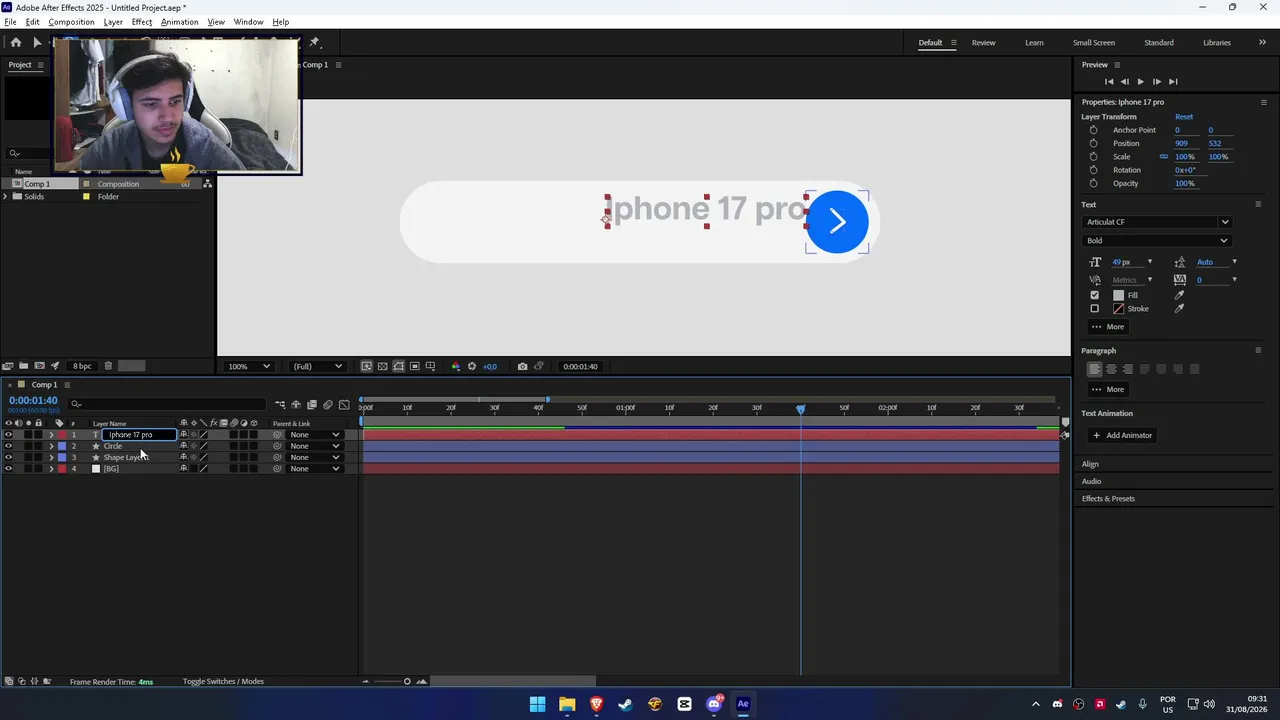Open the leading Auto dropdown arrow
1280x720 pixels.
pyautogui.click(x=1234, y=262)
